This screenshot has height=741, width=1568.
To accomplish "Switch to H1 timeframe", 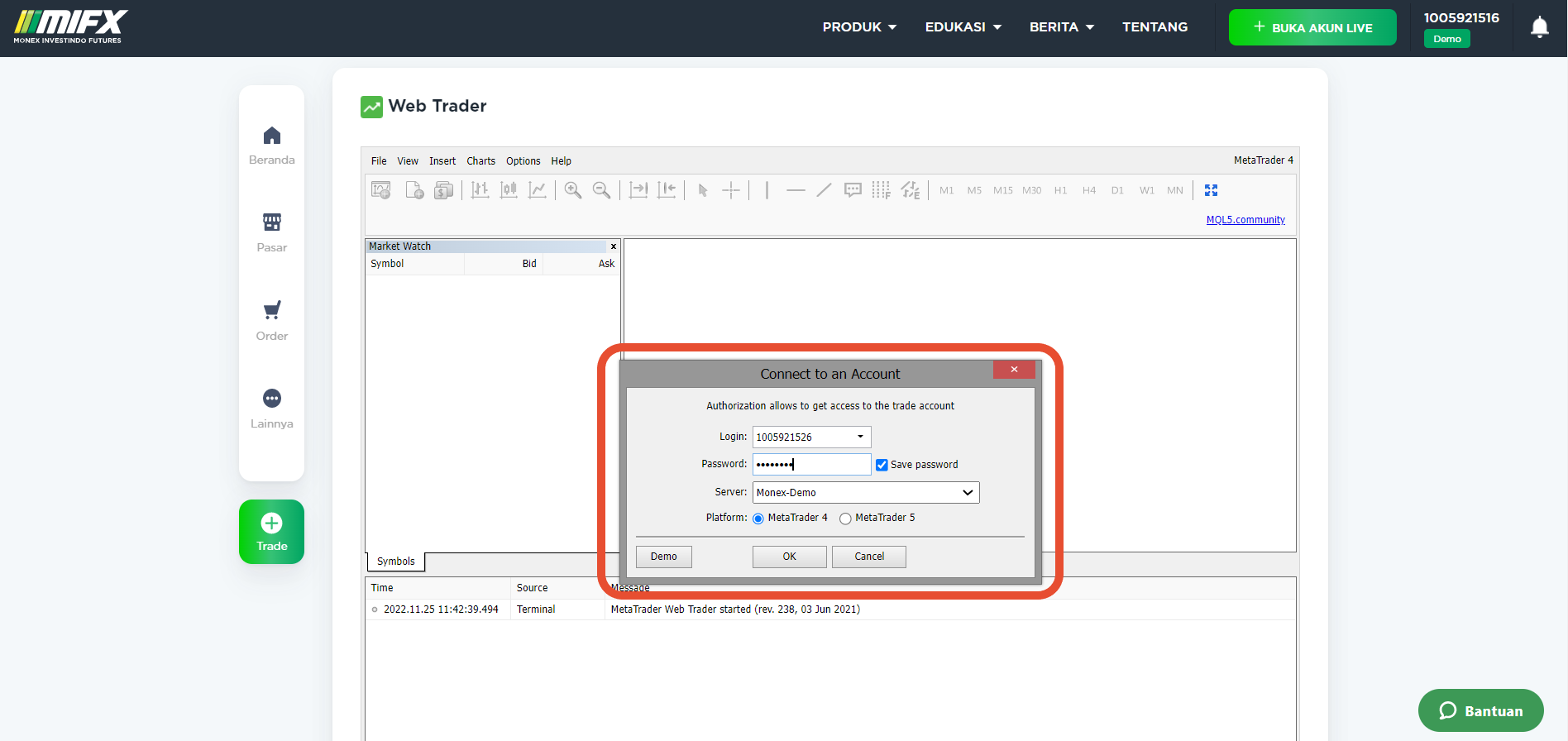I will tap(1060, 190).
